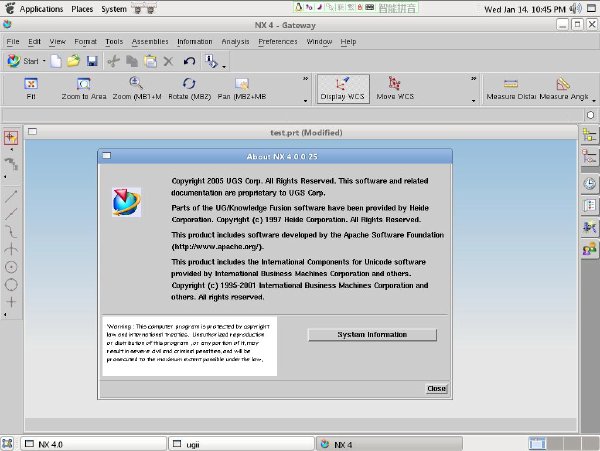Click the Copy icon

pos(132,61)
